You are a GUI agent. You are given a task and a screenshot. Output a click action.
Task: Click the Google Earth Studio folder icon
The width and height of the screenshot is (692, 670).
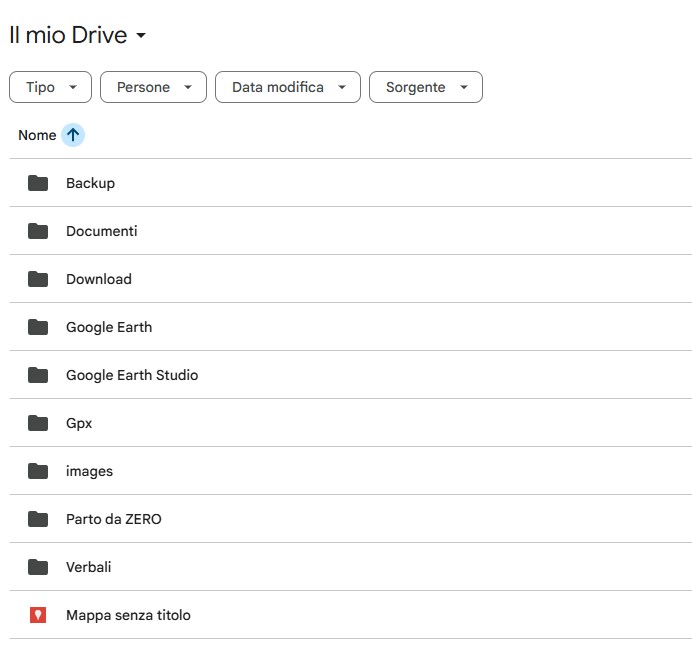(x=38, y=375)
